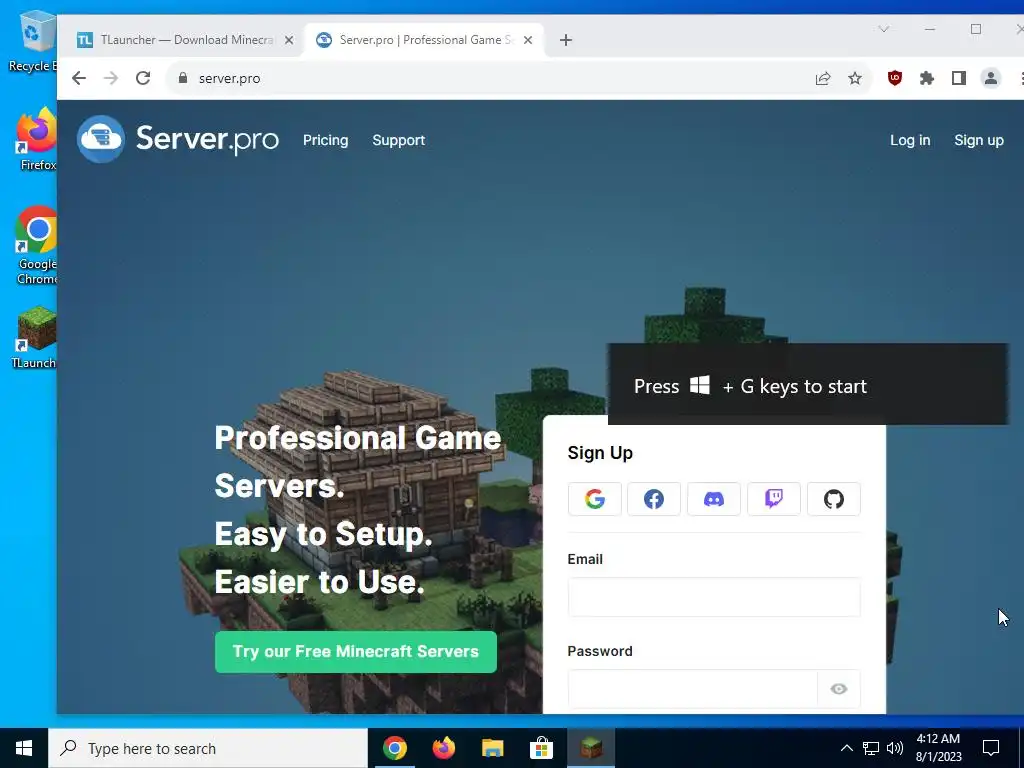The image size is (1024, 768).
Task: Focus the Email input field
Action: pos(714,597)
